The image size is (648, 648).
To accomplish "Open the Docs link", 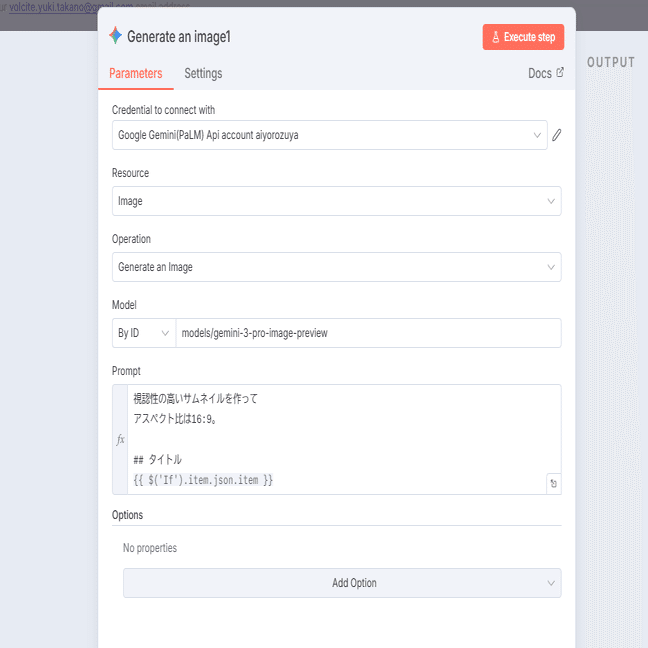I will tap(539, 73).
